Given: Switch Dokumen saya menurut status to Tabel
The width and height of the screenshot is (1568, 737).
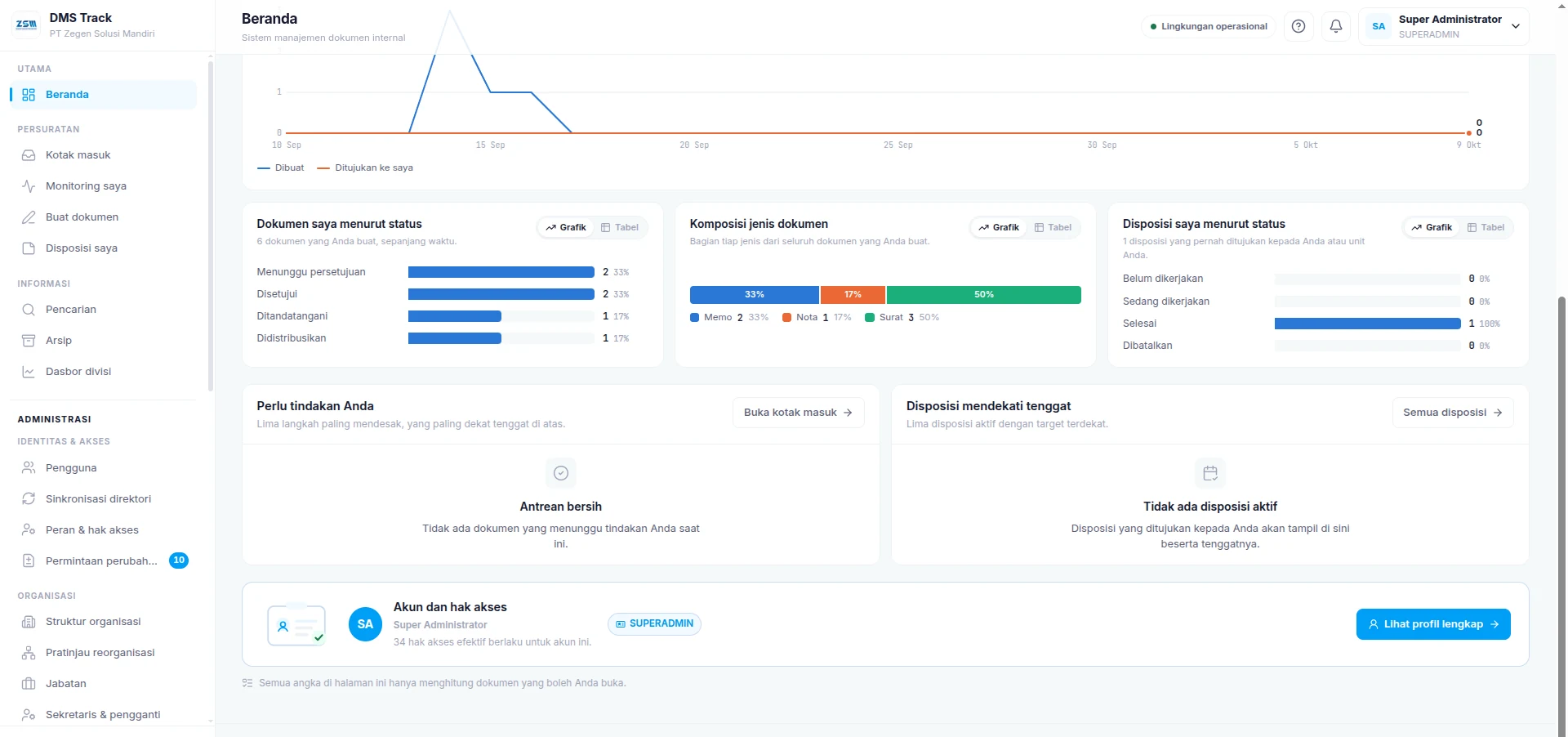Looking at the screenshot, I should pos(620,227).
